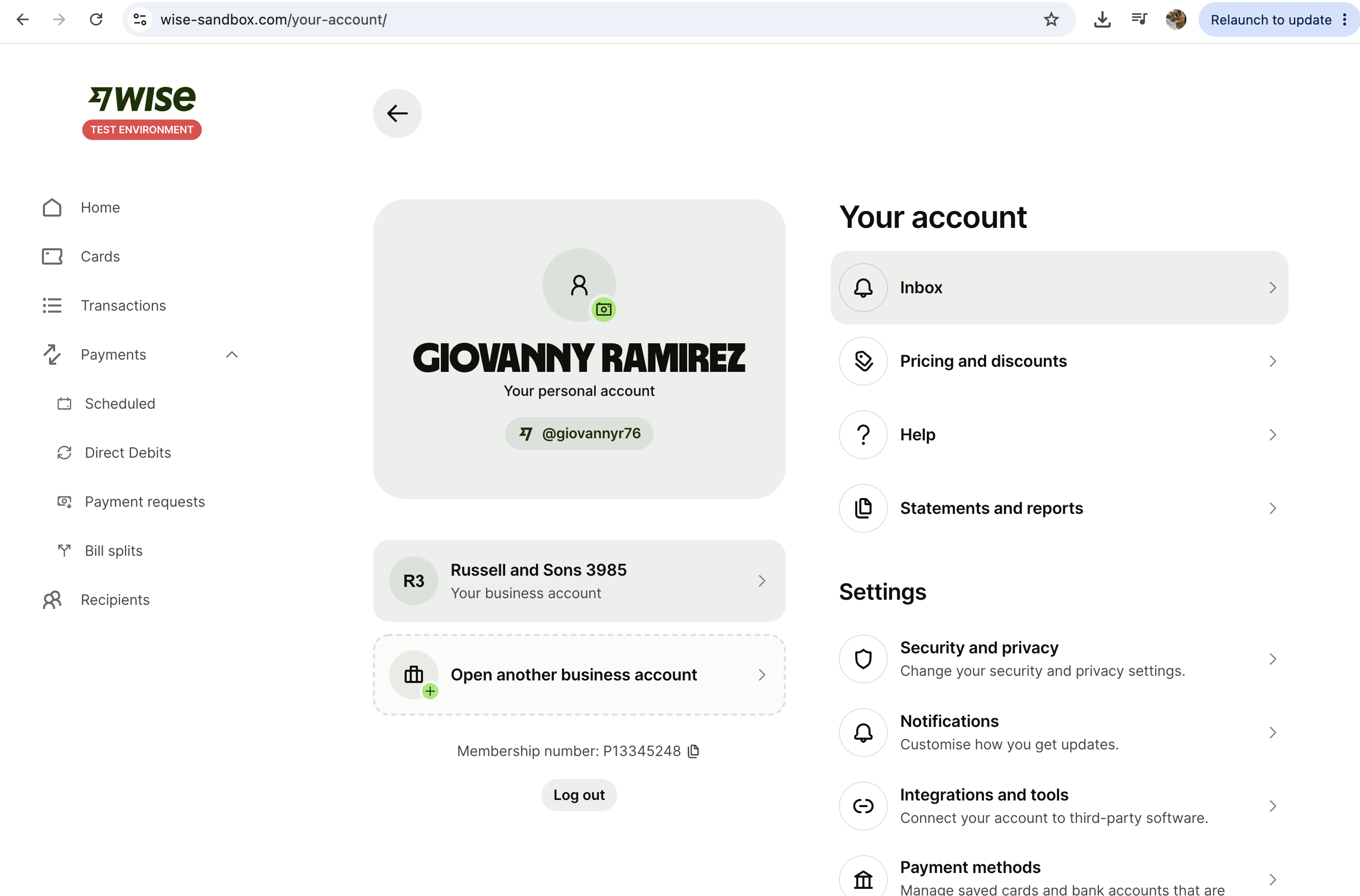This screenshot has width=1360, height=896.
Task: Click the chevron on Integrations and tools row
Action: tap(1272, 806)
